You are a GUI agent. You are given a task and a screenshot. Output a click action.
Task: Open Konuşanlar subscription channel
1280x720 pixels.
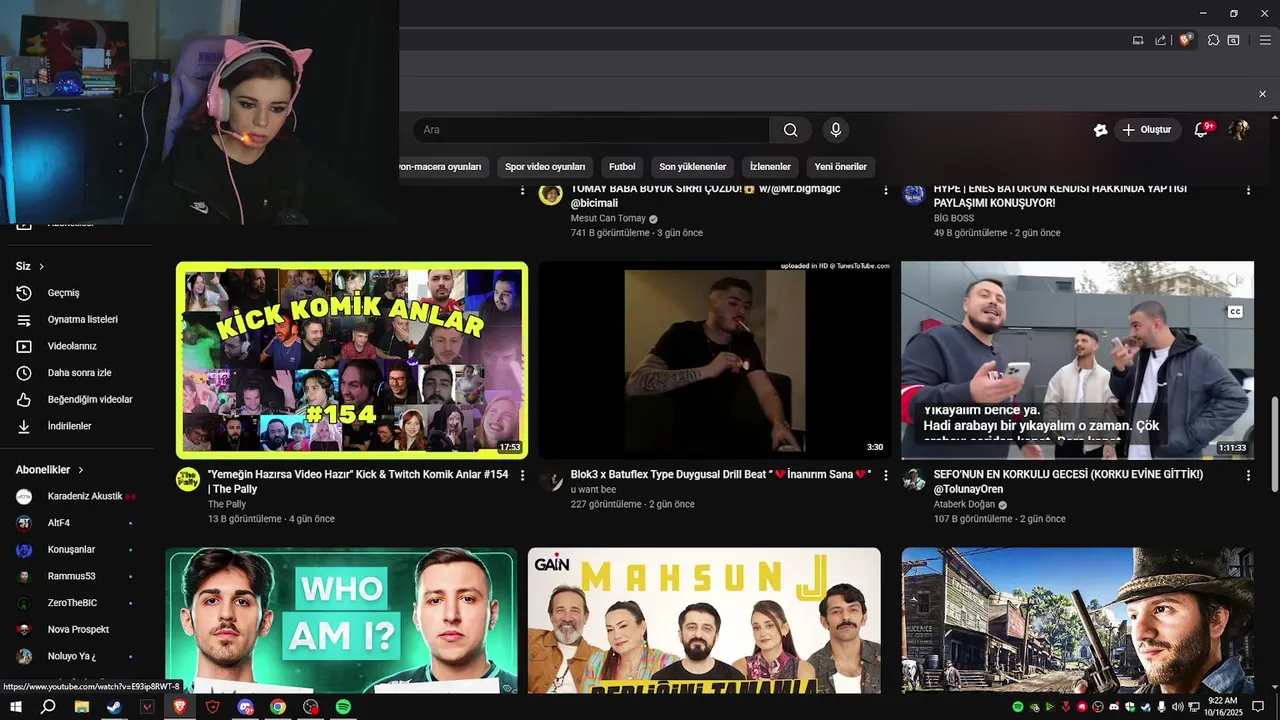pos(76,550)
